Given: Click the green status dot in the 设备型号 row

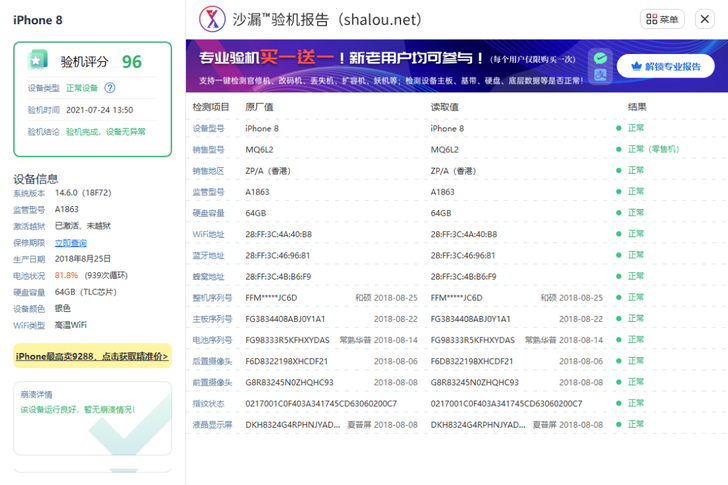Looking at the screenshot, I should pos(618,128).
